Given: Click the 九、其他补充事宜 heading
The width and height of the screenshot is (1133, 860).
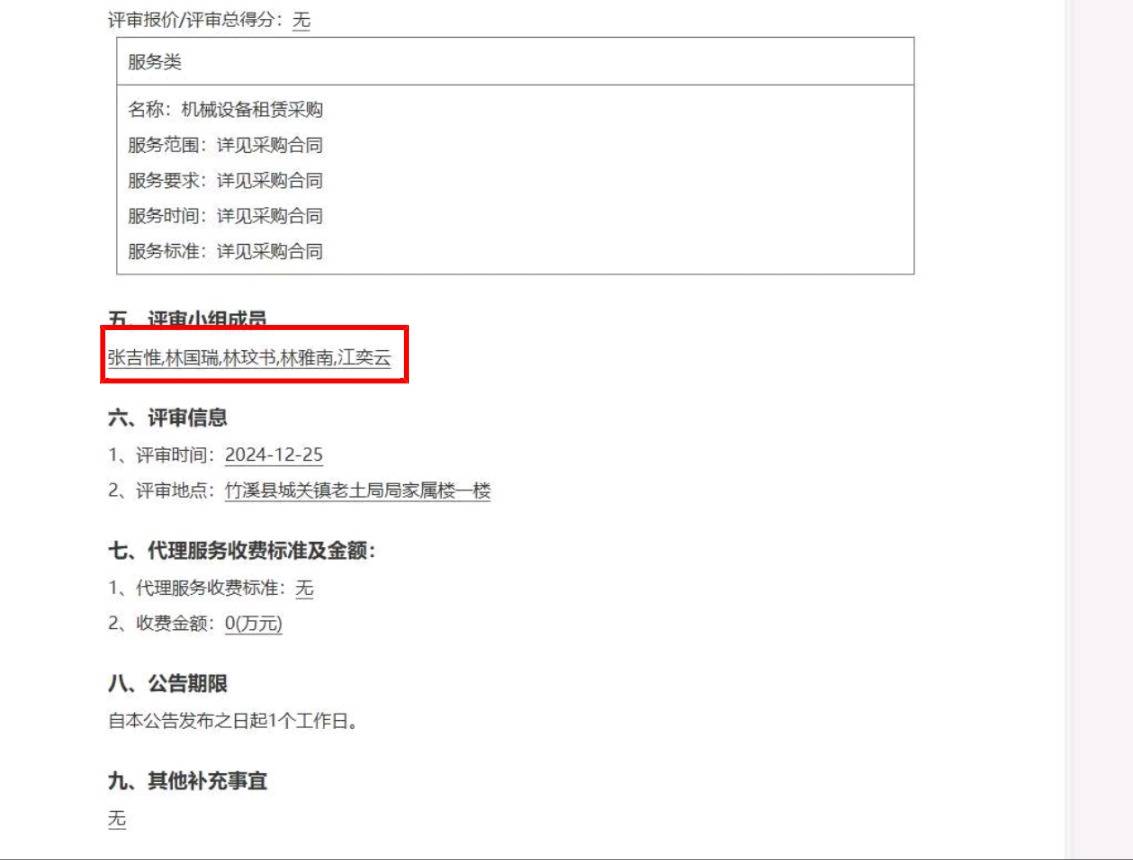Looking at the screenshot, I should (188, 781).
